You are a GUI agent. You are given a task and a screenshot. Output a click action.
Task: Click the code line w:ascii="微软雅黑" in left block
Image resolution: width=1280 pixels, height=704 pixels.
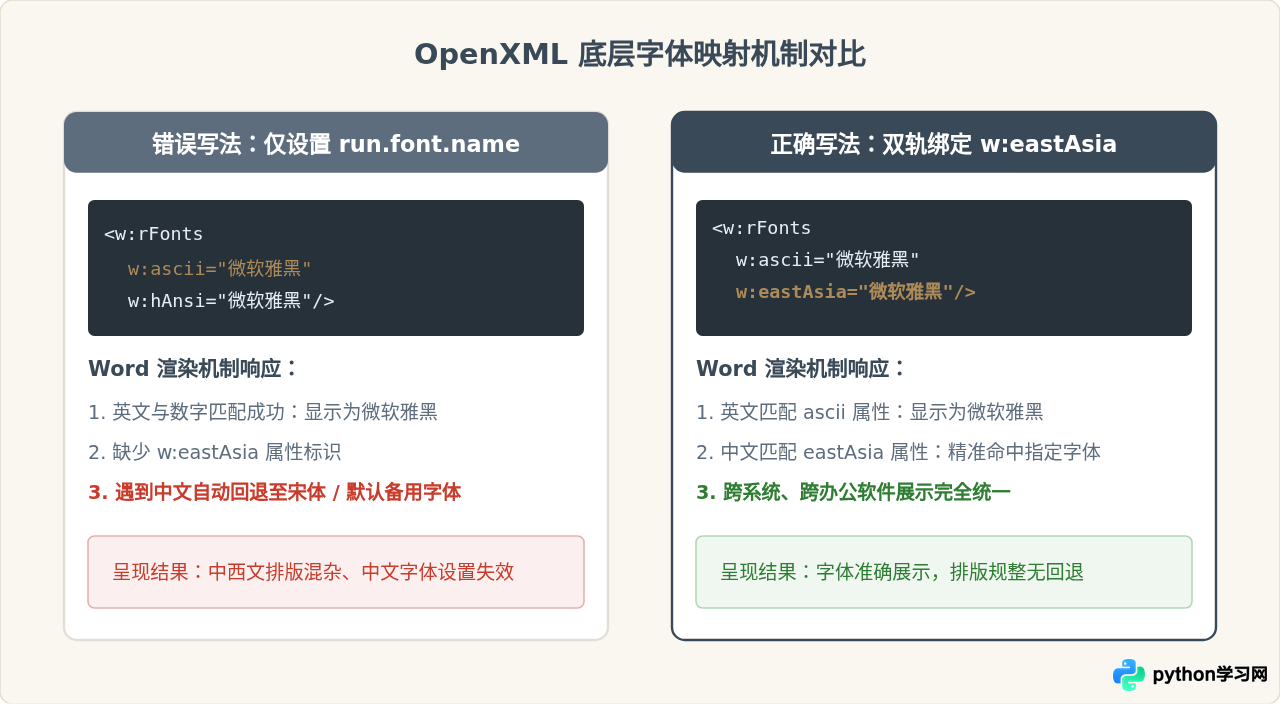pyautogui.click(x=220, y=268)
